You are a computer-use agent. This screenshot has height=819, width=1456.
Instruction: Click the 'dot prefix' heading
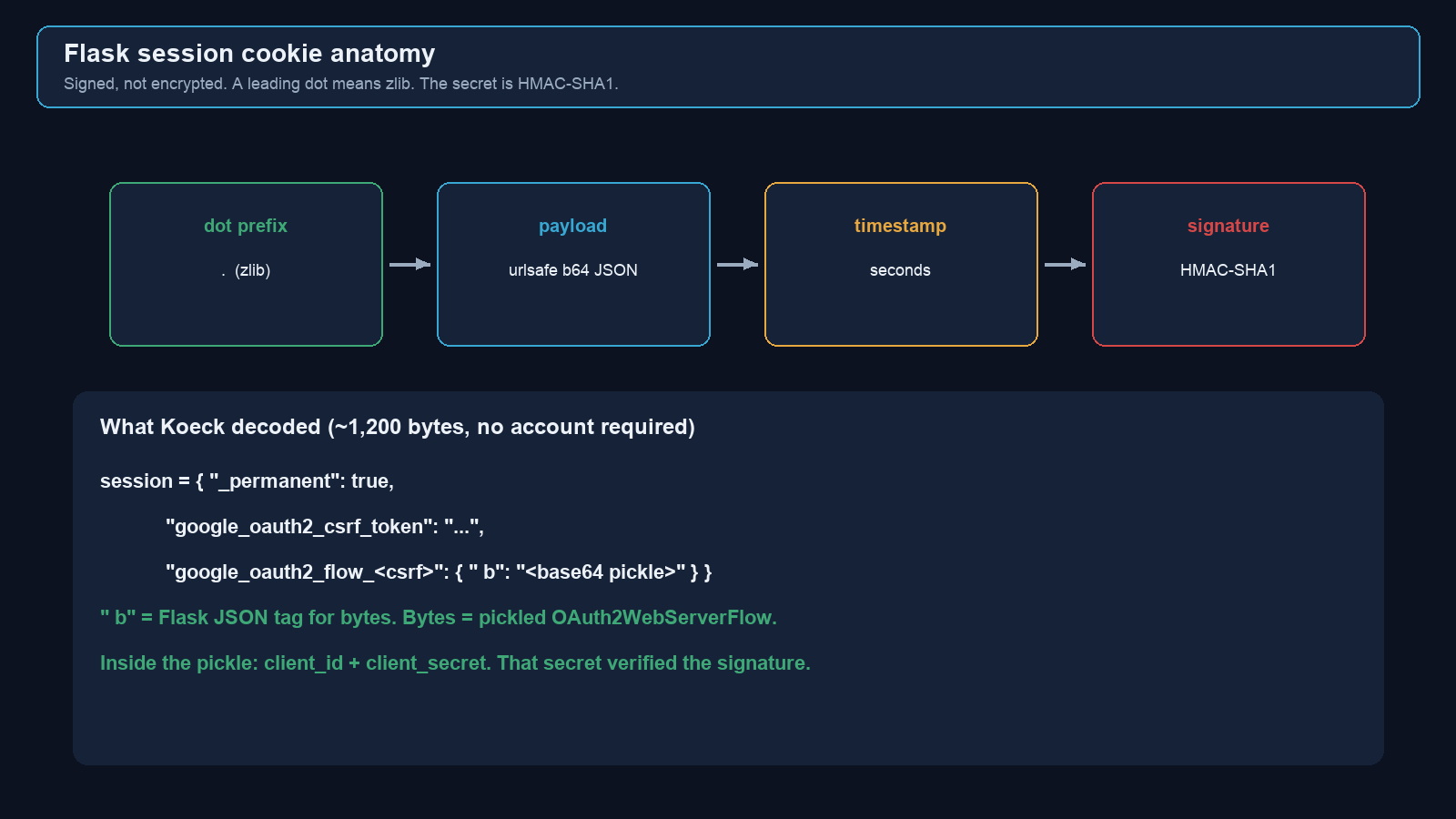(x=246, y=226)
